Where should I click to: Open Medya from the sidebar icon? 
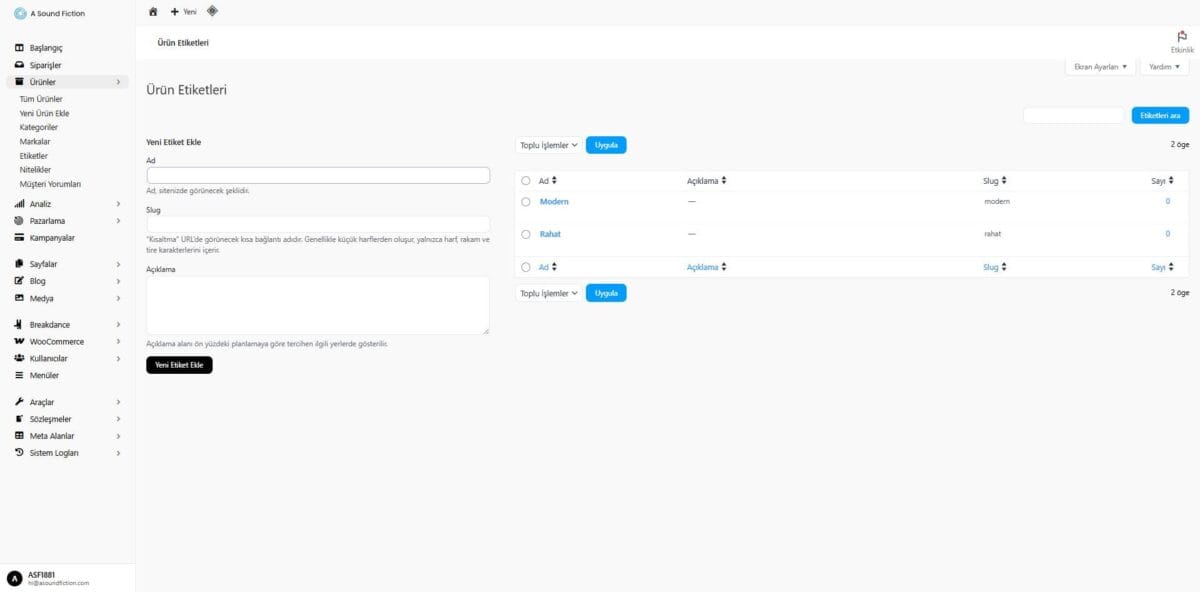point(19,298)
